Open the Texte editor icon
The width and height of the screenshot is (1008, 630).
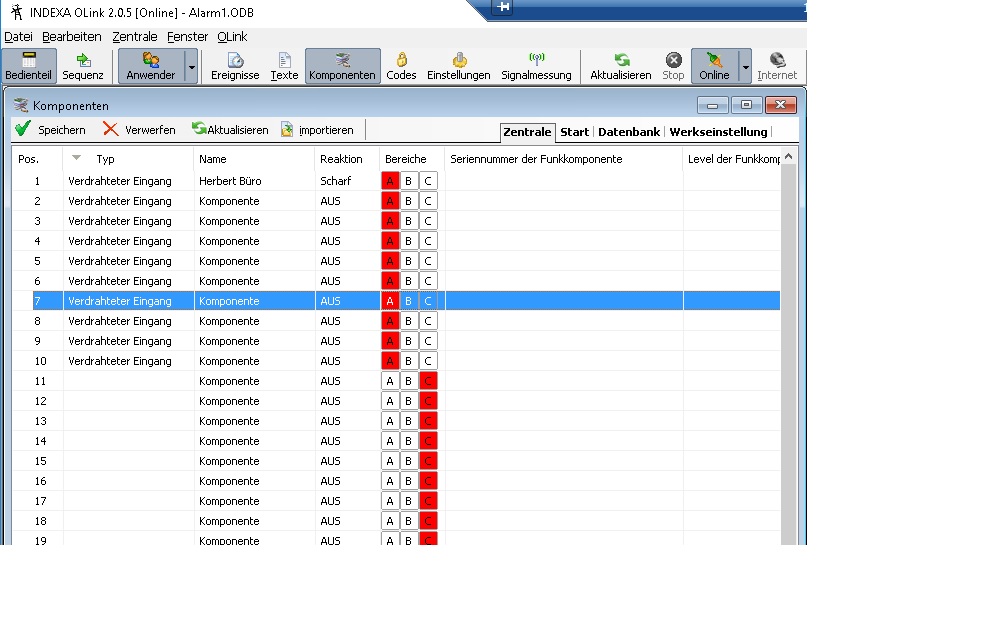pyautogui.click(x=284, y=66)
